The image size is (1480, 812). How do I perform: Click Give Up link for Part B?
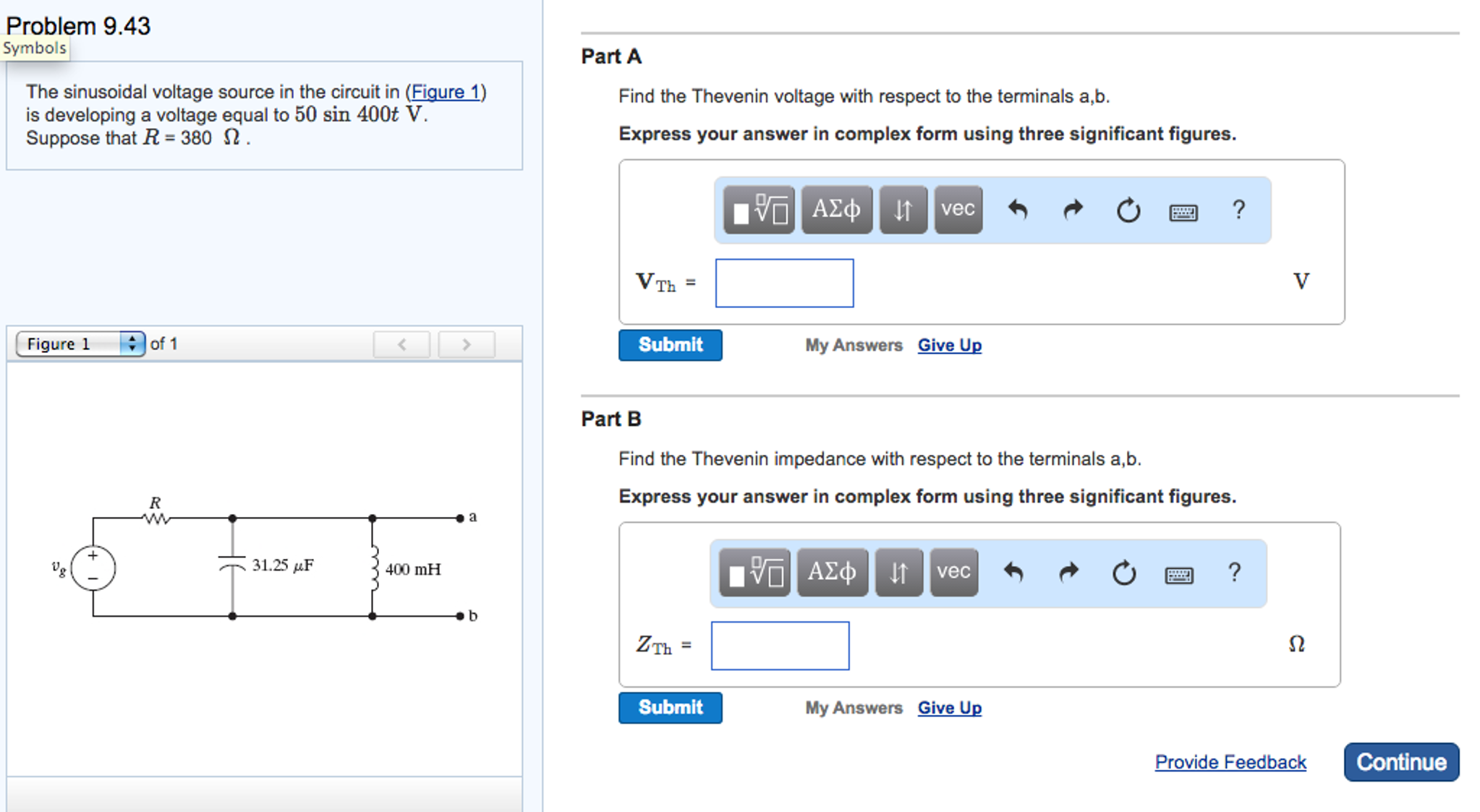point(949,708)
